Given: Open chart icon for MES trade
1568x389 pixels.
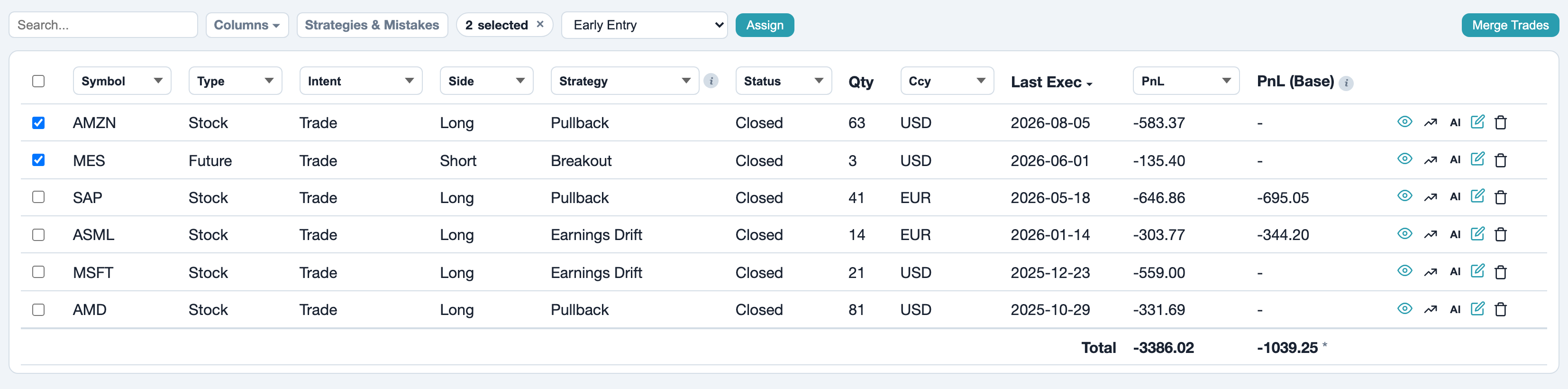Looking at the screenshot, I should (x=1431, y=160).
